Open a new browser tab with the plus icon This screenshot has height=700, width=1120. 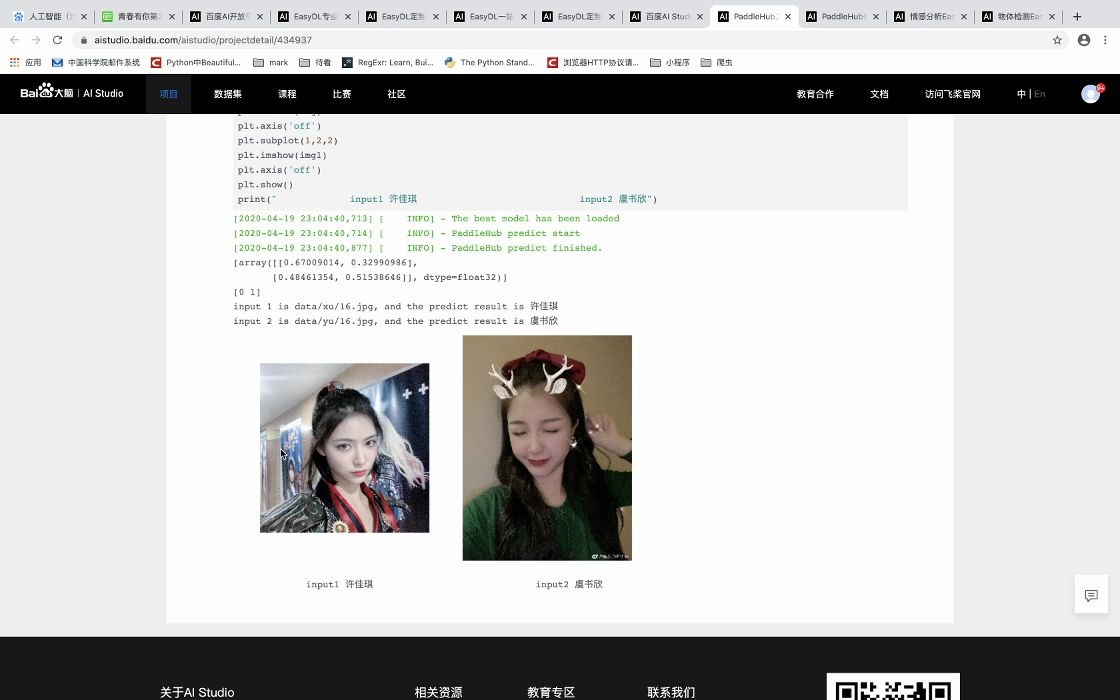1075,16
